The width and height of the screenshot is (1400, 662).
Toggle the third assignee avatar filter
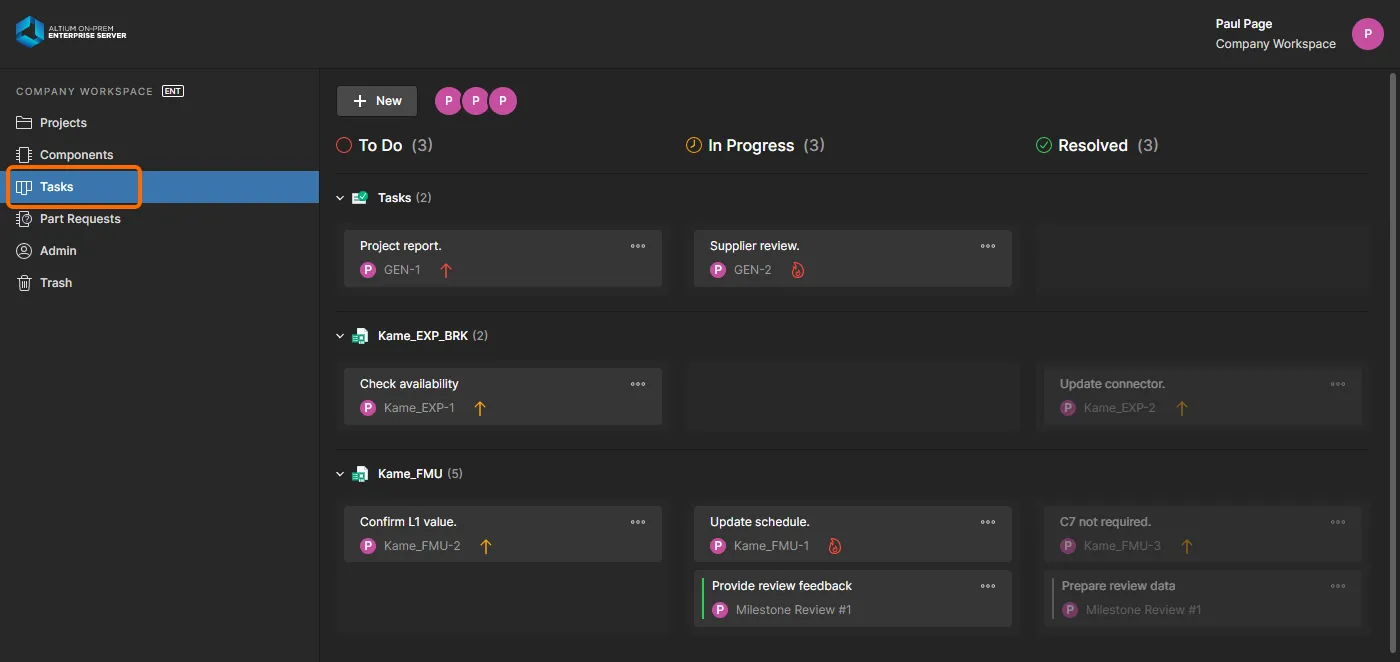tap(503, 101)
